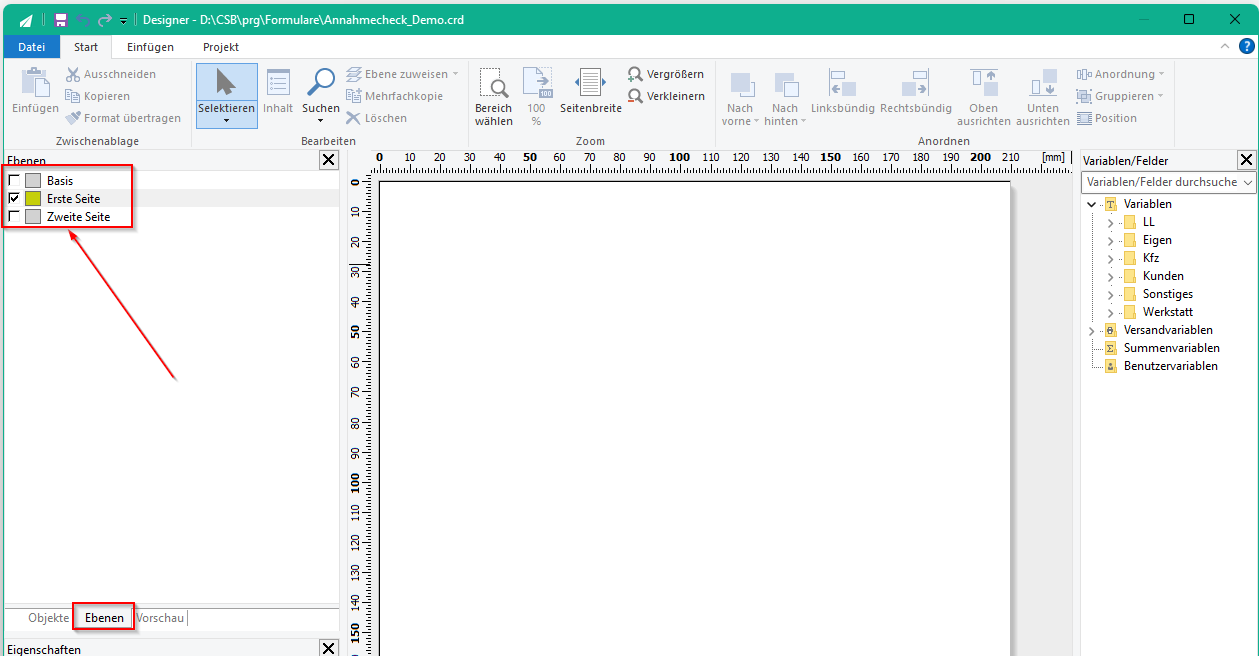This screenshot has width=1259, height=656.
Task: Click the Mehrfachkopie icon
Action: (353, 96)
